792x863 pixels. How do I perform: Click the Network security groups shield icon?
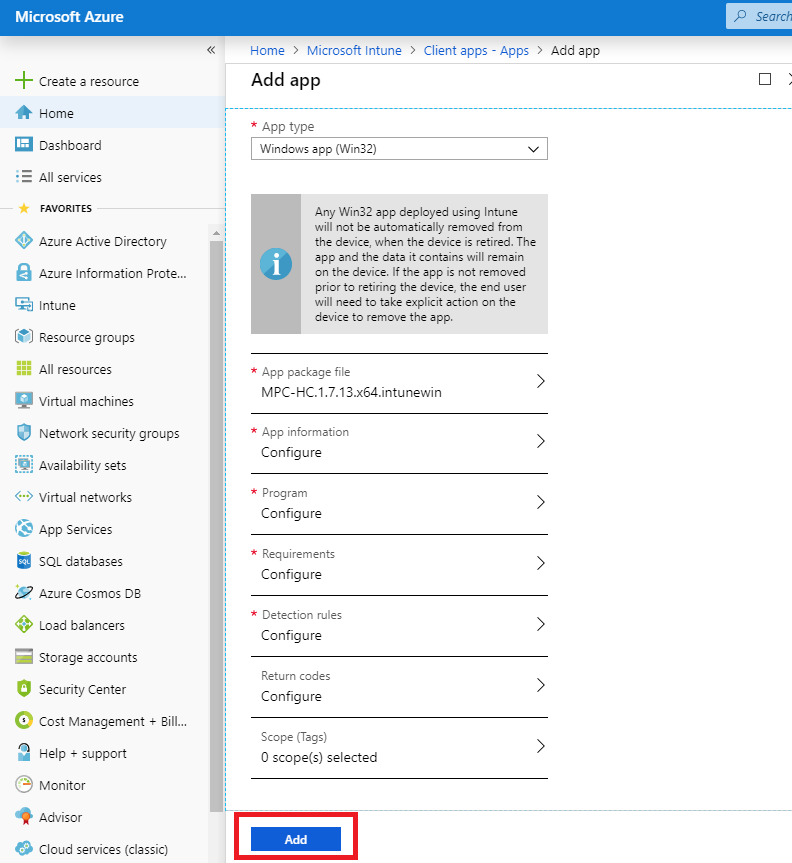(24, 432)
